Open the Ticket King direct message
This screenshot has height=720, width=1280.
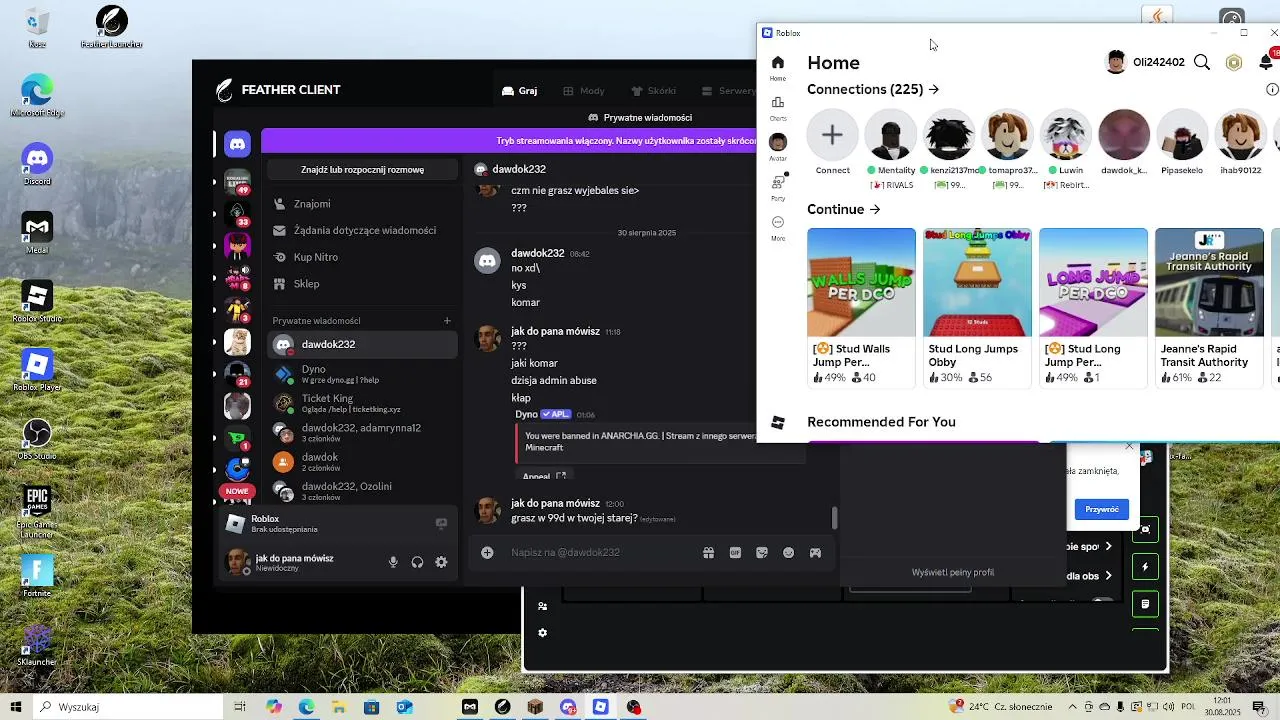[363, 404]
